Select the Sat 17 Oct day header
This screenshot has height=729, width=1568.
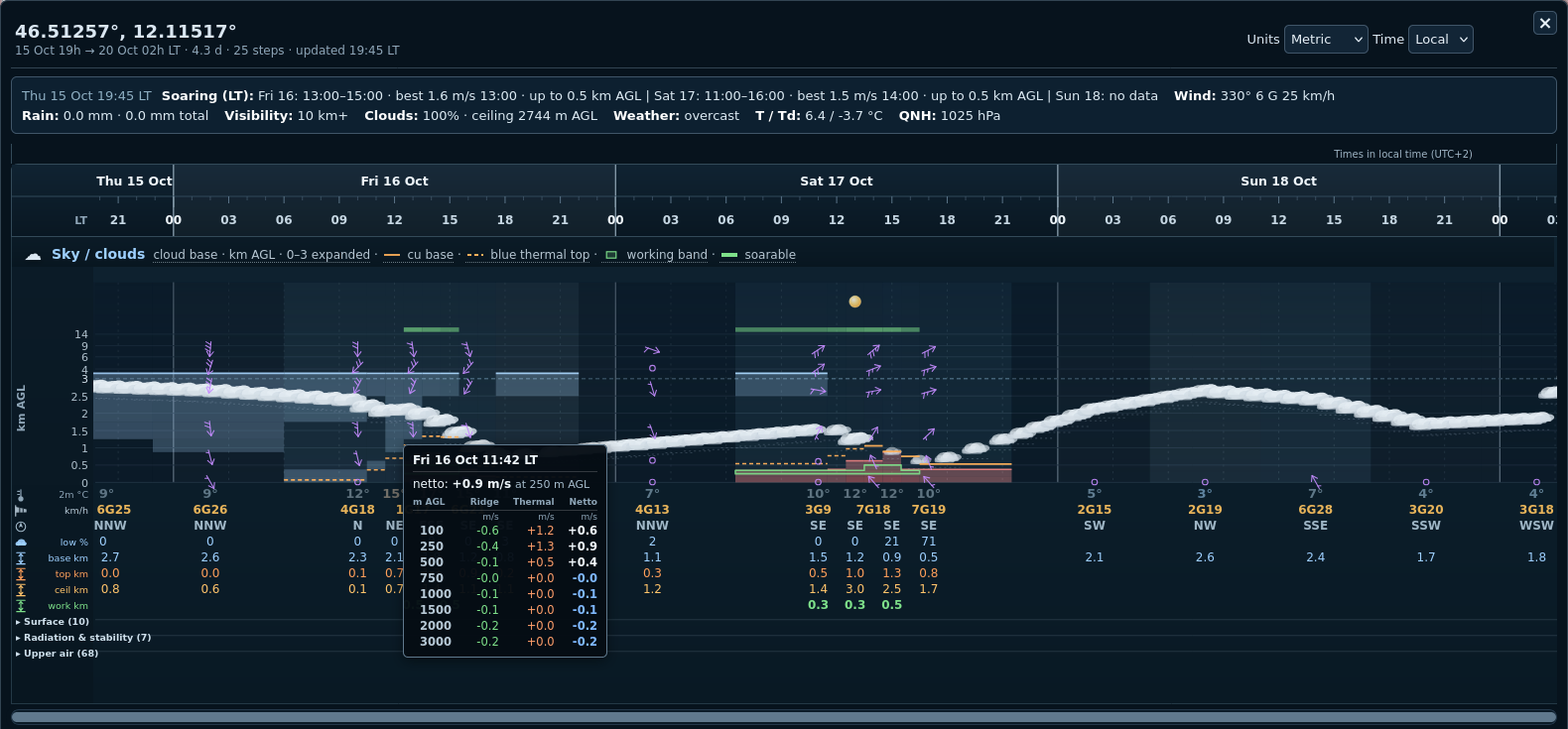[x=837, y=181]
